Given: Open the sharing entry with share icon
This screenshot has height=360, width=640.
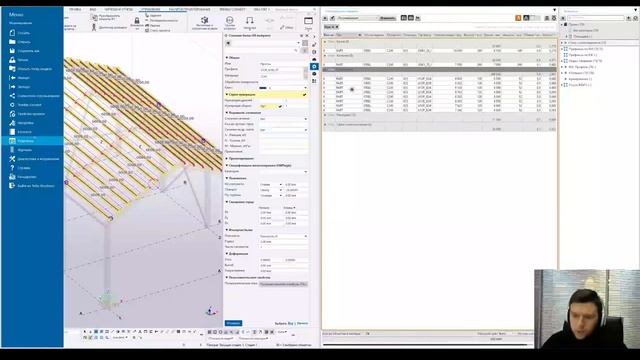Looking at the screenshot, I should pos(34,96).
